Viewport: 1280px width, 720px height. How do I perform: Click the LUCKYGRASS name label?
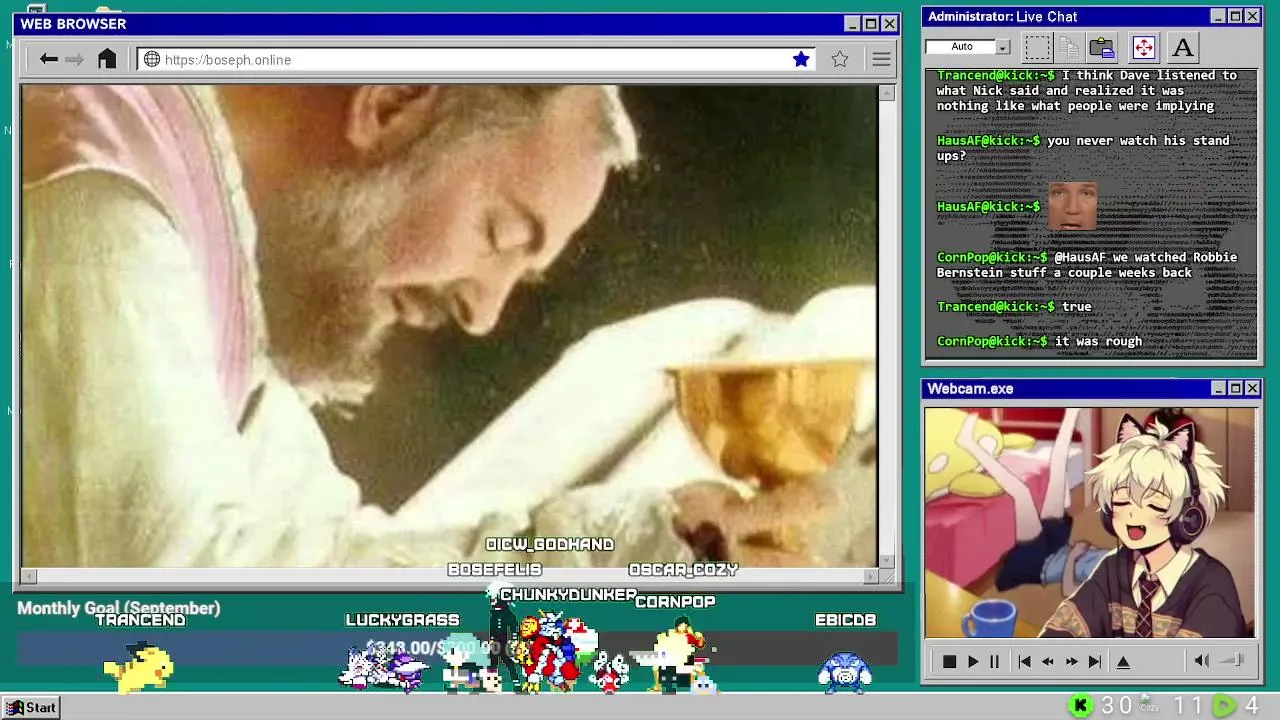click(402, 620)
